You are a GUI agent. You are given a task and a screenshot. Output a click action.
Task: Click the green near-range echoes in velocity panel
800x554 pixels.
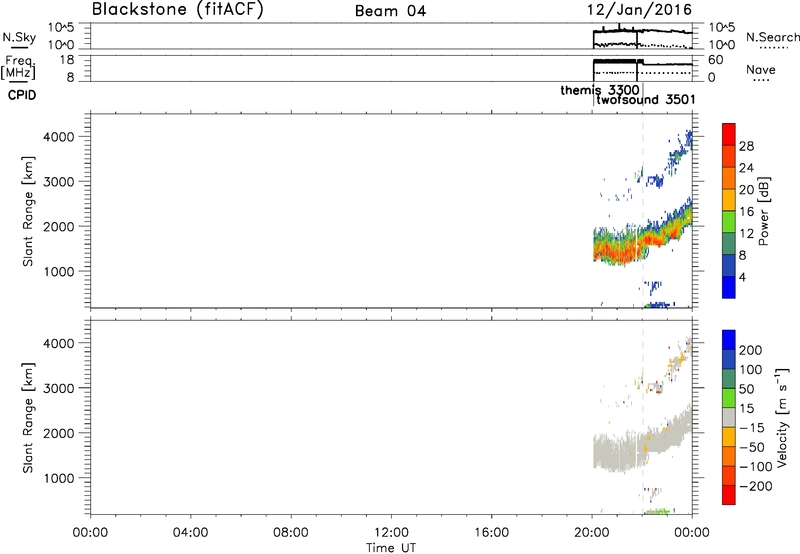659,510
